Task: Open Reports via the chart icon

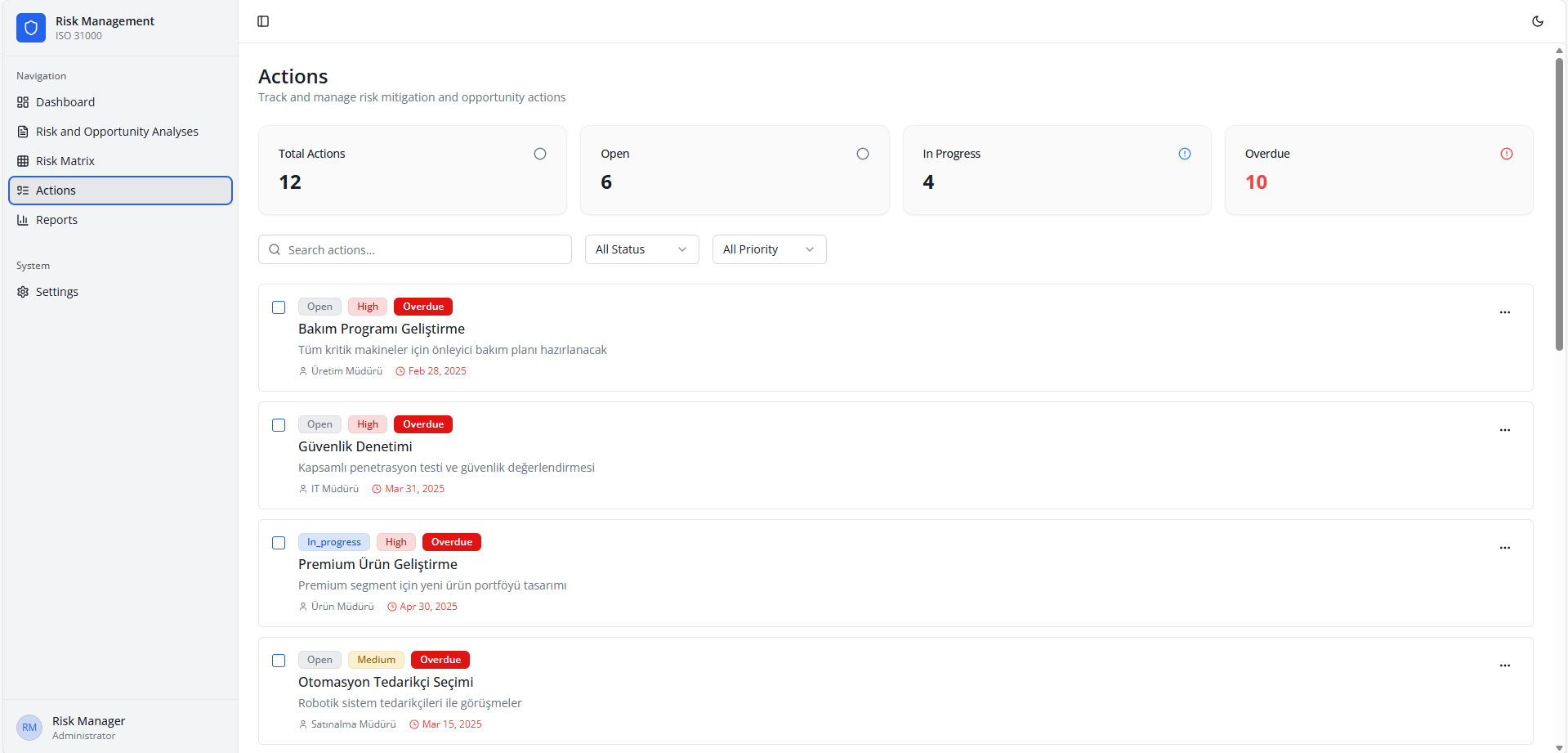Action: (x=22, y=219)
